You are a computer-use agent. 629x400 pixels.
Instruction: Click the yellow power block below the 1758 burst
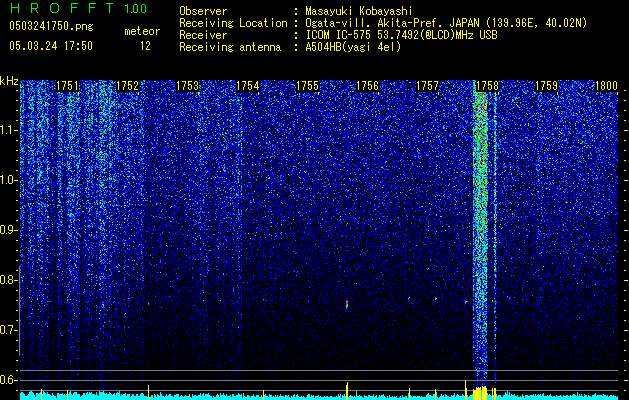click(x=479, y=393)
